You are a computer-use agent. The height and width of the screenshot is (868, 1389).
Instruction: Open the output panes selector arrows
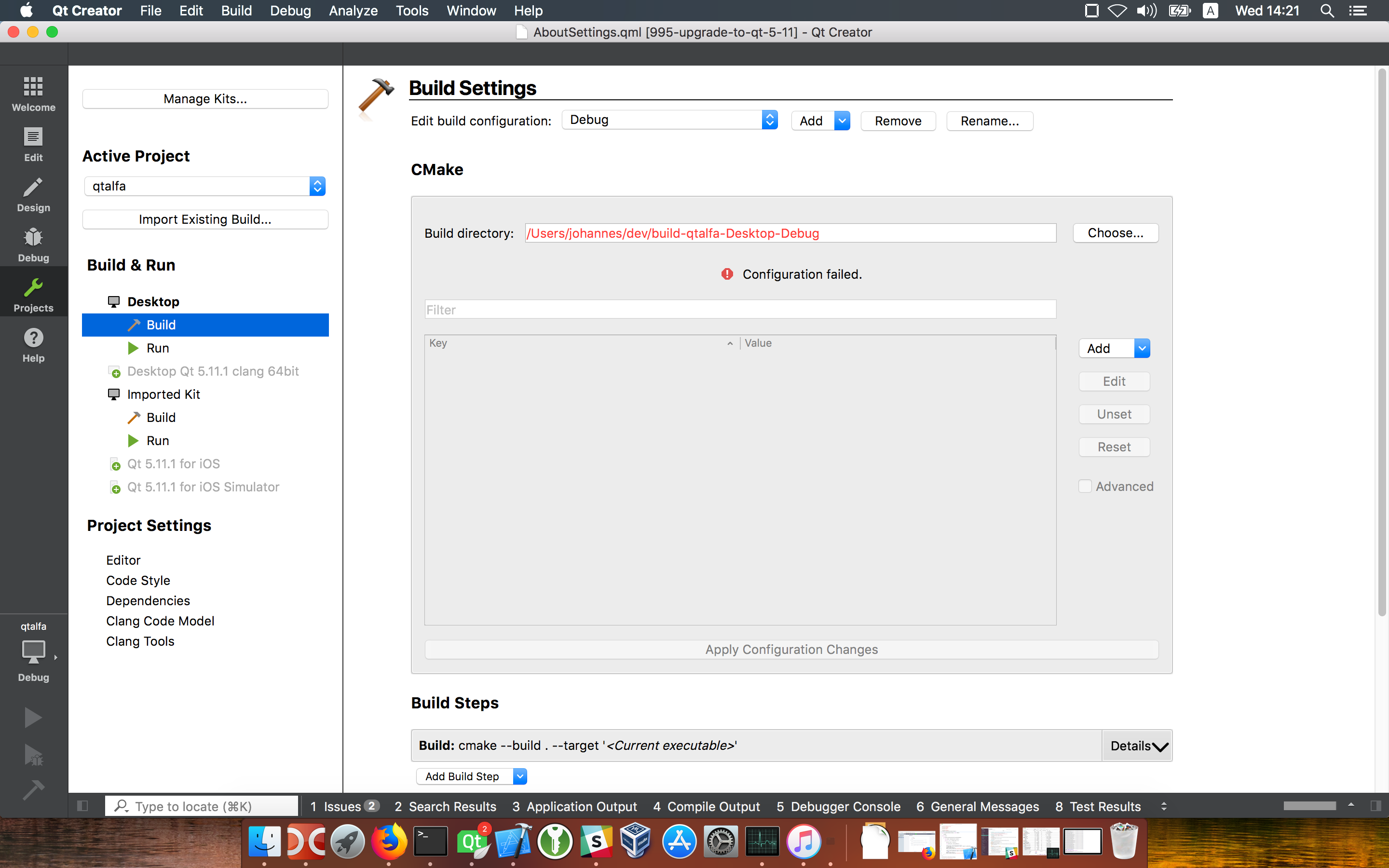point(1164,806)
